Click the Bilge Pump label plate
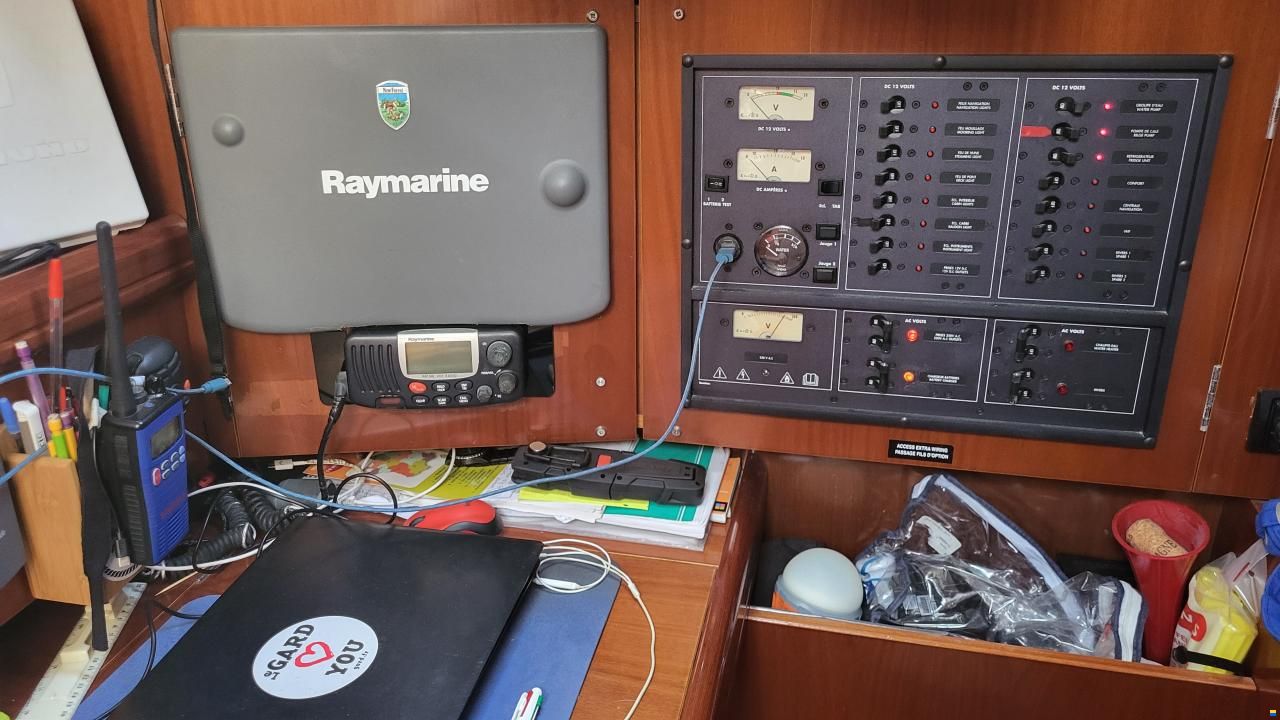1280x720 pixels. [x=1145, y=132]
